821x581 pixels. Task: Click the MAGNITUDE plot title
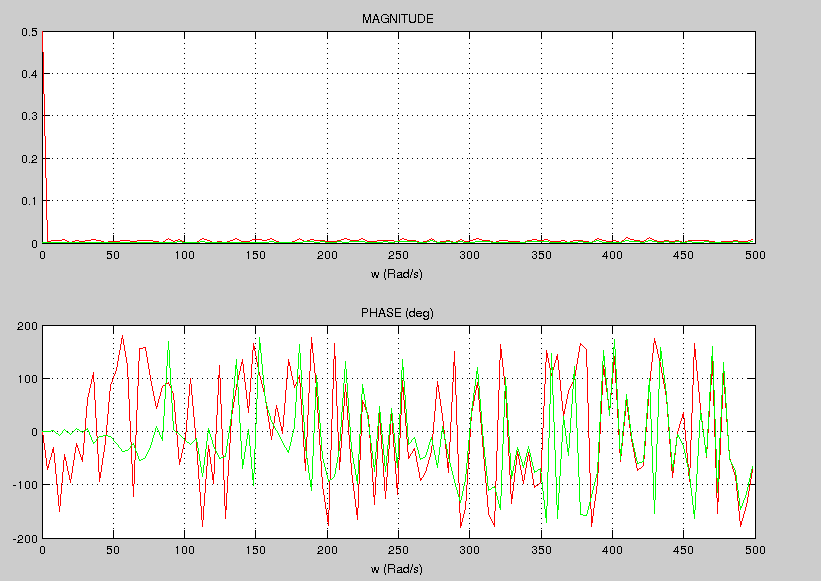point(397,19)
